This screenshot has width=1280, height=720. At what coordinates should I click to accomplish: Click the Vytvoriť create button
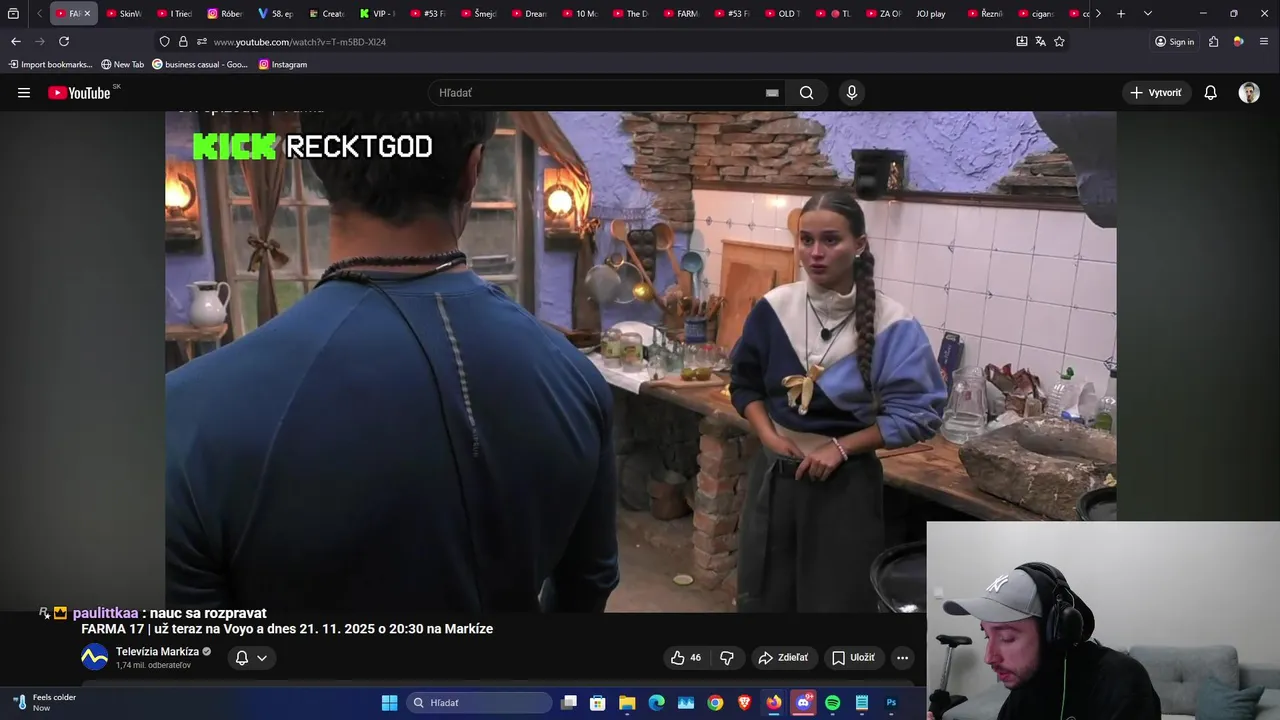click(x=1156, y=93)
